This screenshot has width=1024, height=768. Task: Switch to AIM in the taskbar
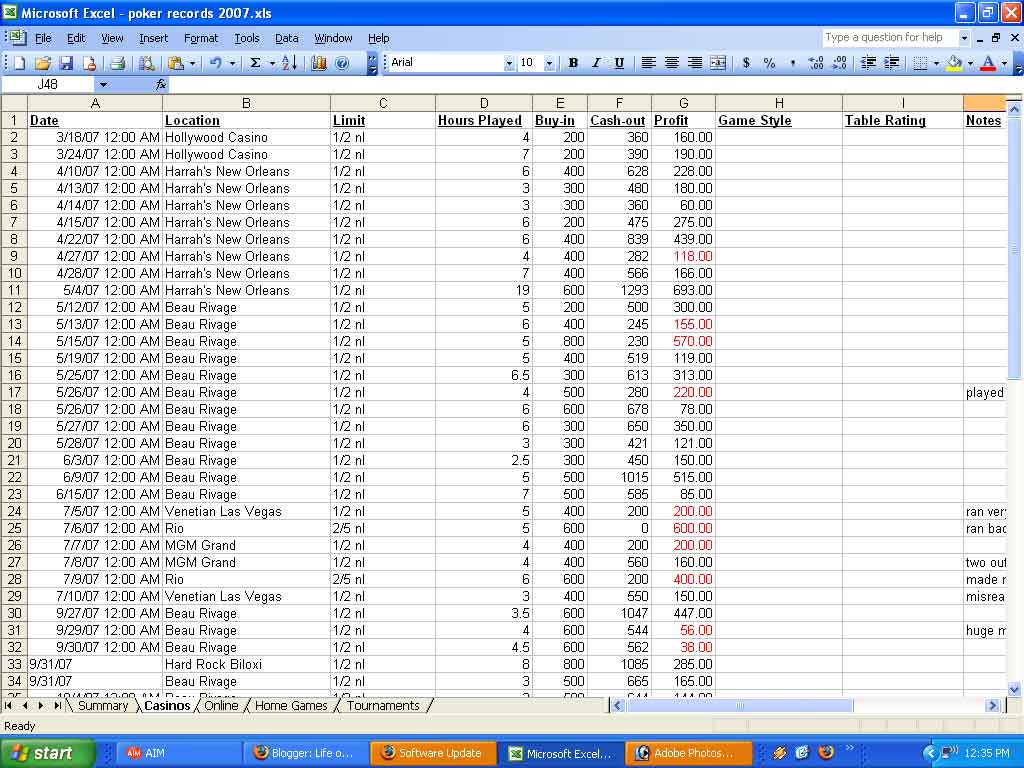pos(178,753)
